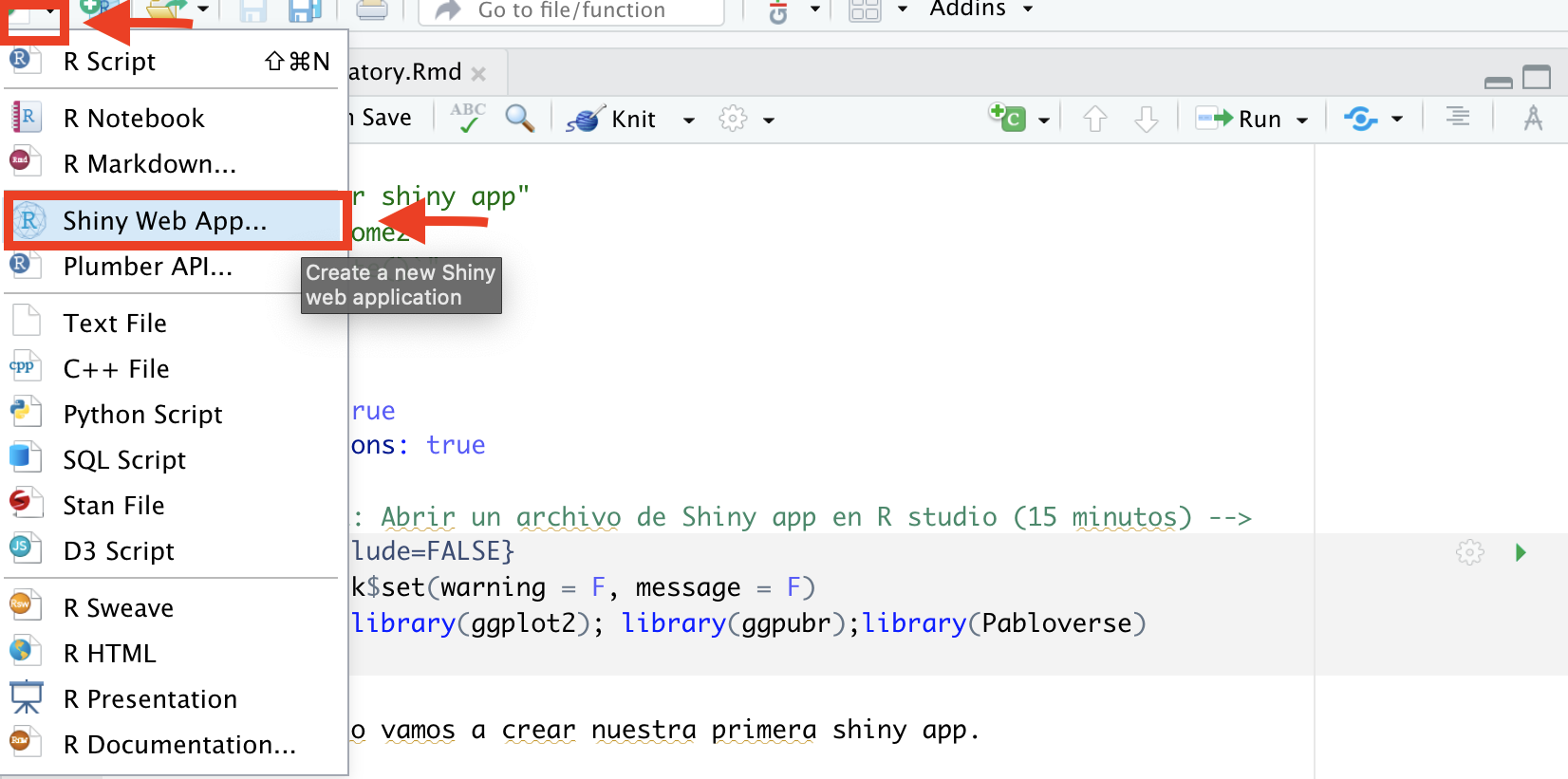Click the save current document icon in main toolbar
1568x779 pixels.
click(252, 10)
